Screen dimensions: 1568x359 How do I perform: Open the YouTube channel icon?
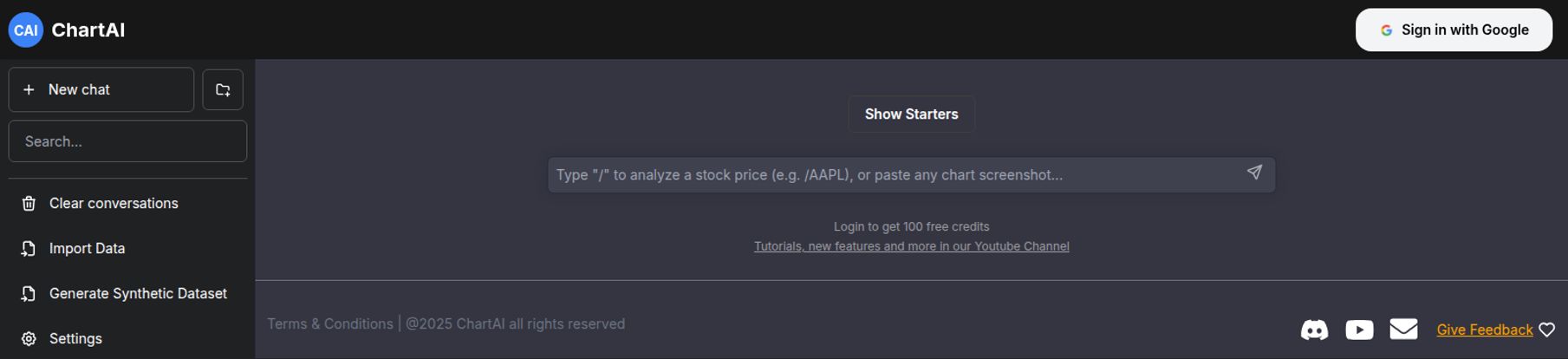click(1359, 330)
